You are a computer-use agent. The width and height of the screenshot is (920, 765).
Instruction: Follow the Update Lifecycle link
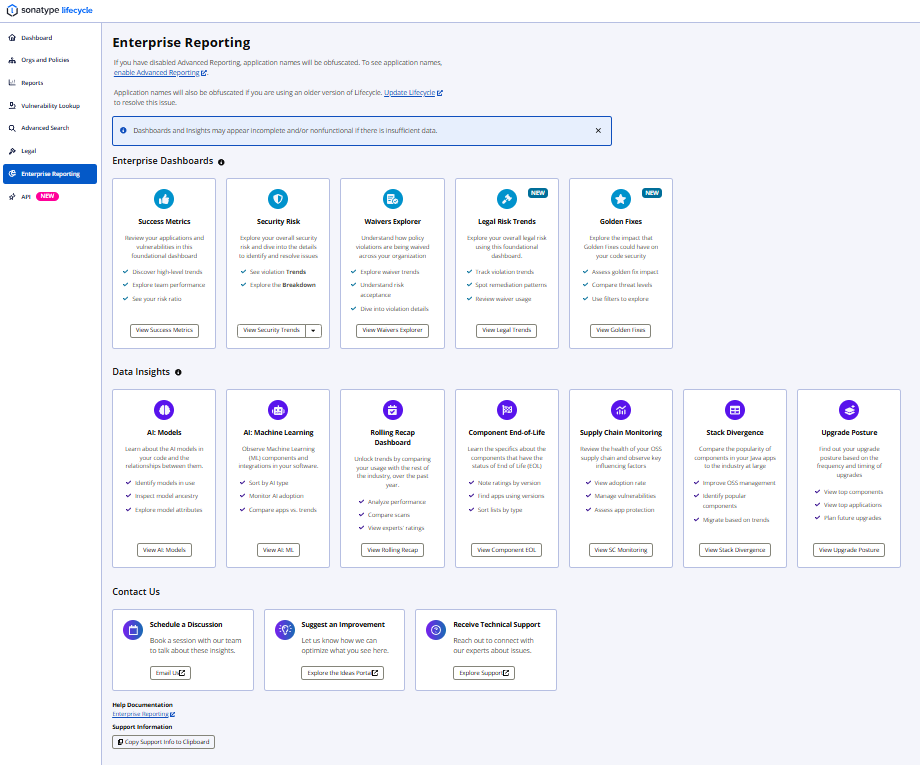click(x=413, y=93)
